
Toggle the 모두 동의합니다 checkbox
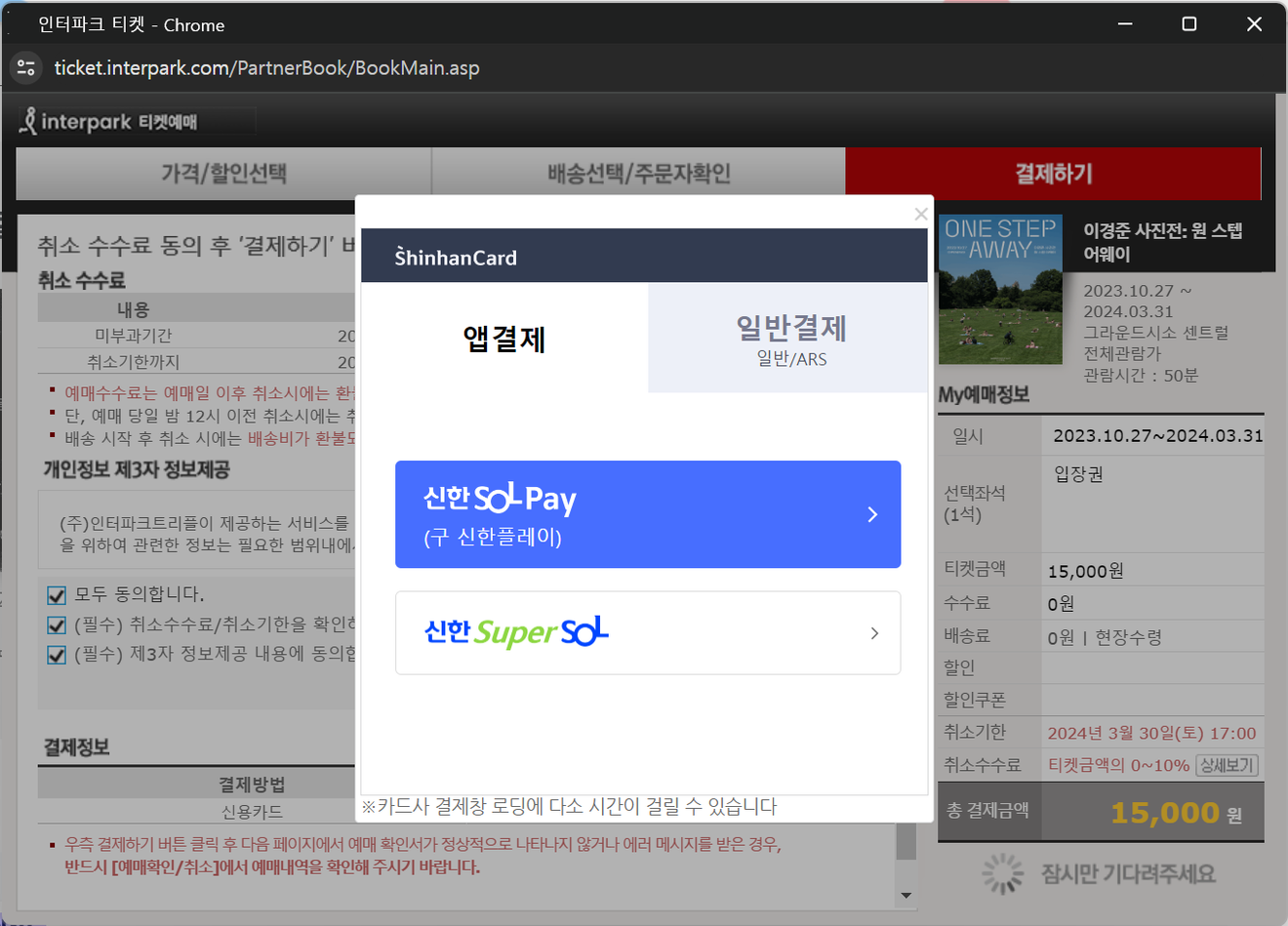point(57,595)
